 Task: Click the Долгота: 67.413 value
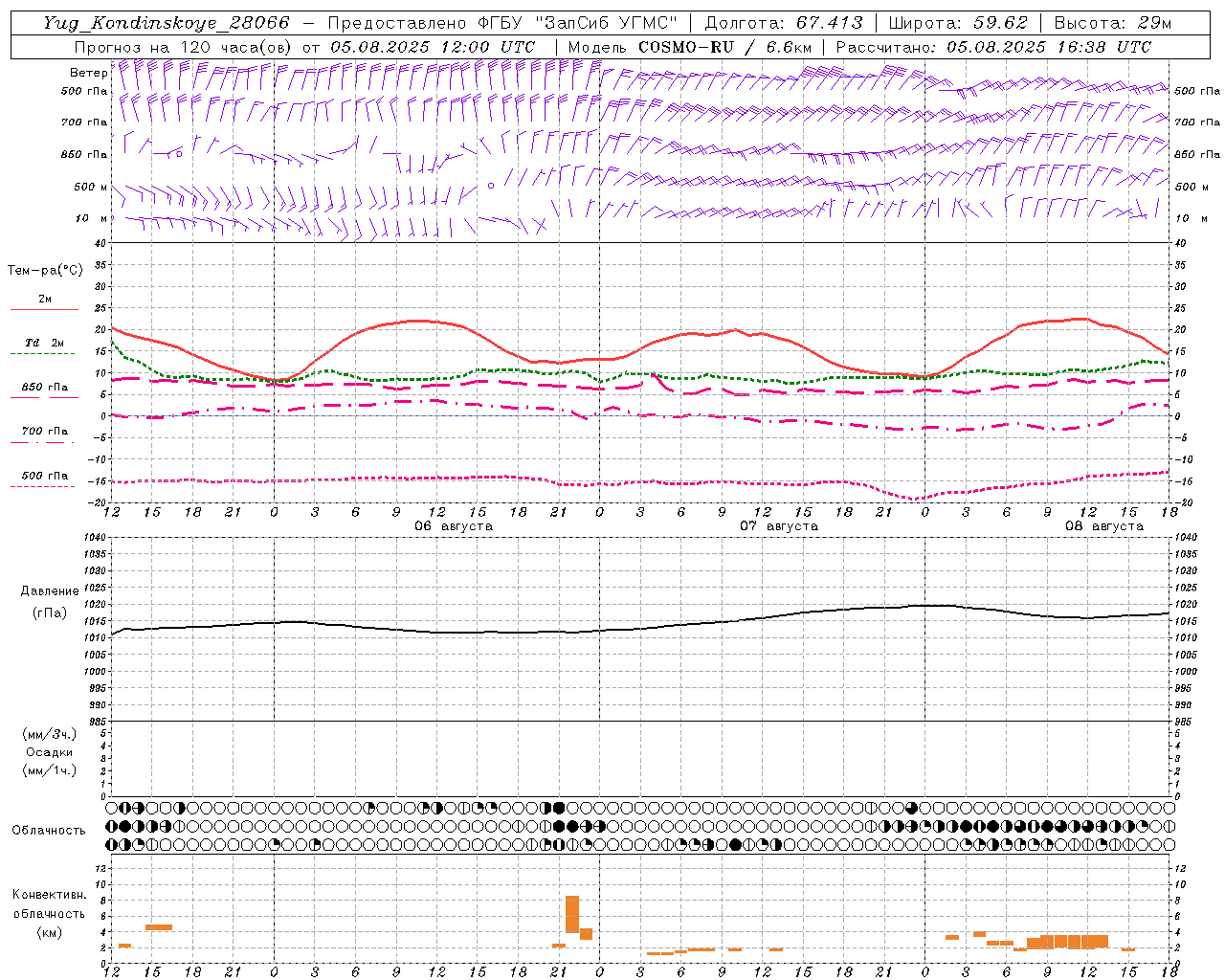click(x=783, y=23)
